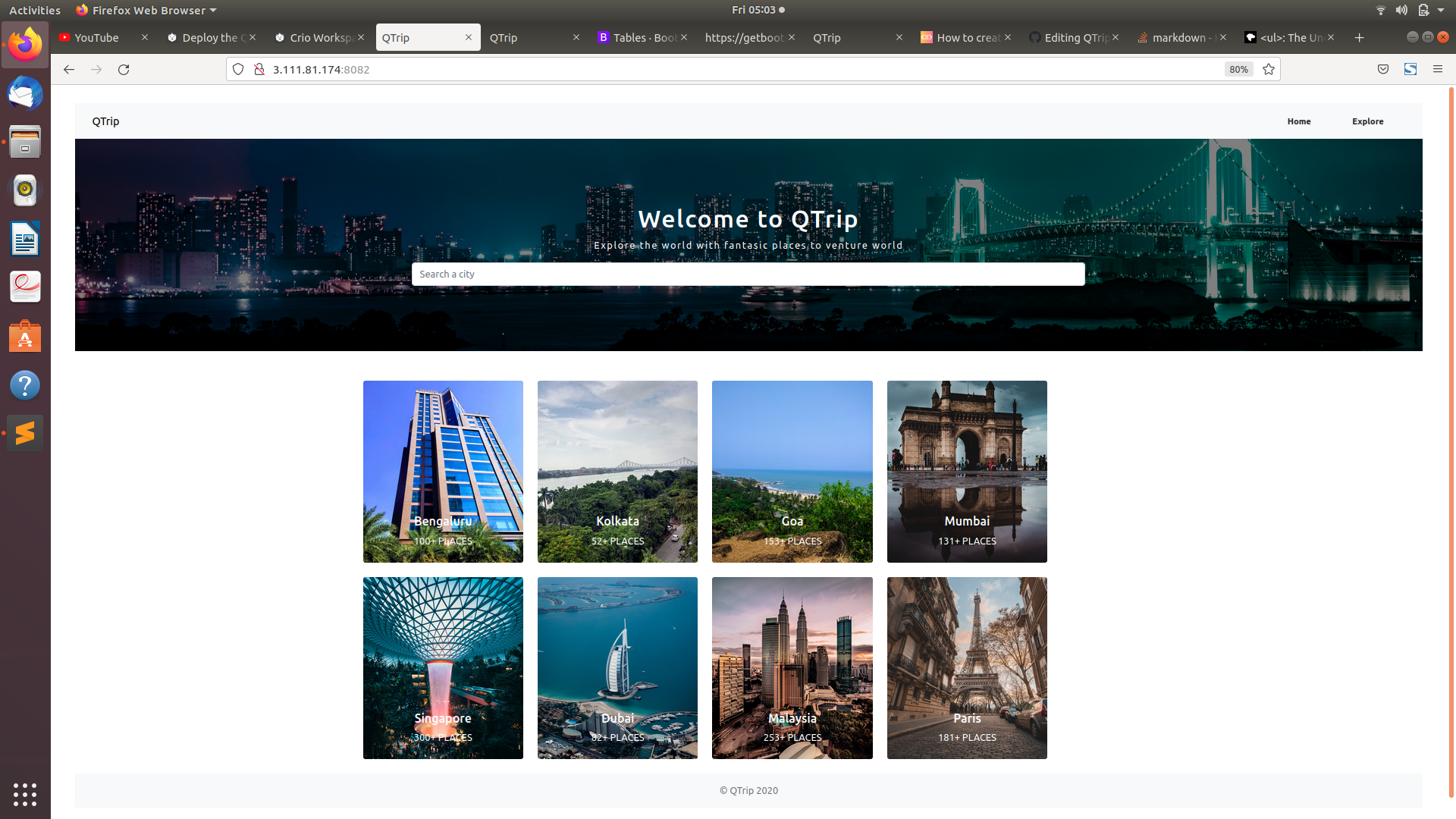Launch Sublime Text from the dock
This screenshot has width=1456, height=819.
point(25,432)
